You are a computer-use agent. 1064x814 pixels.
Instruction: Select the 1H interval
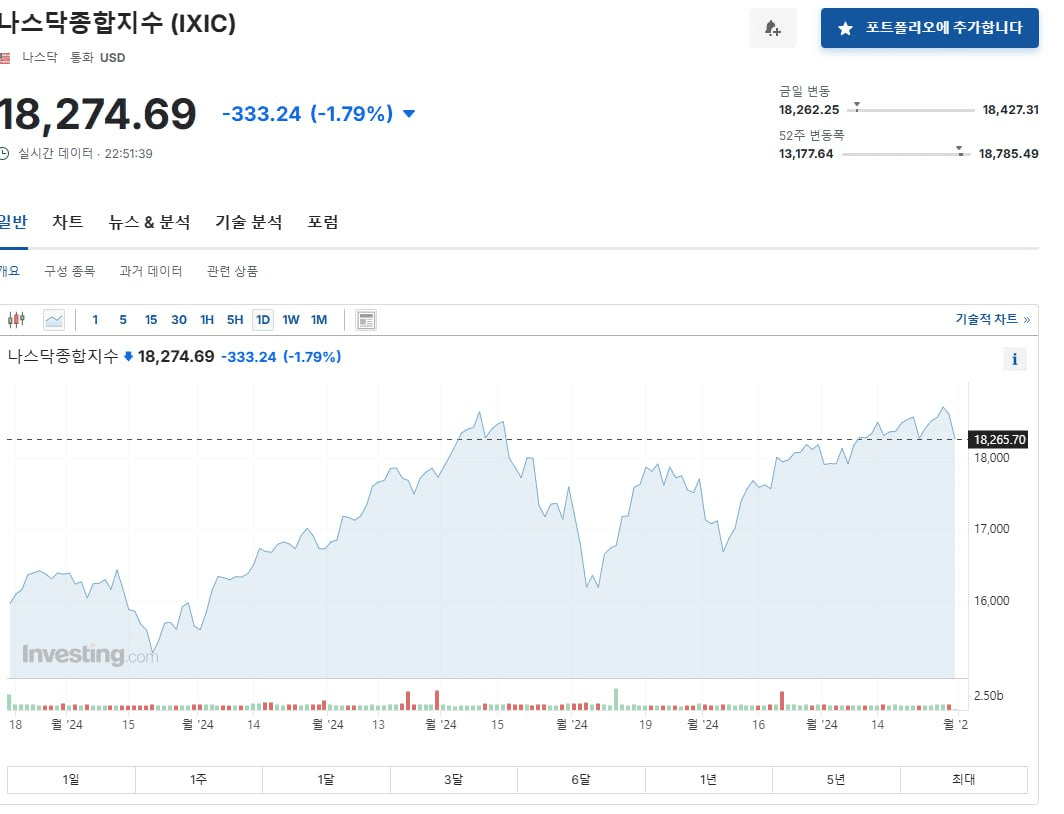[207, 319]
